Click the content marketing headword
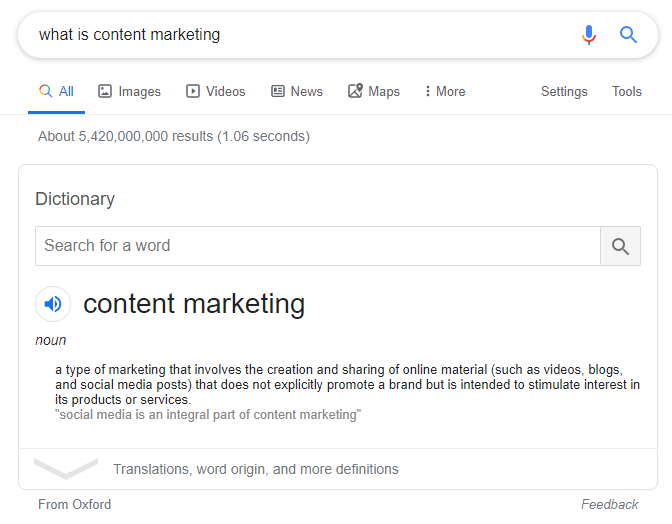 point(194,303)
